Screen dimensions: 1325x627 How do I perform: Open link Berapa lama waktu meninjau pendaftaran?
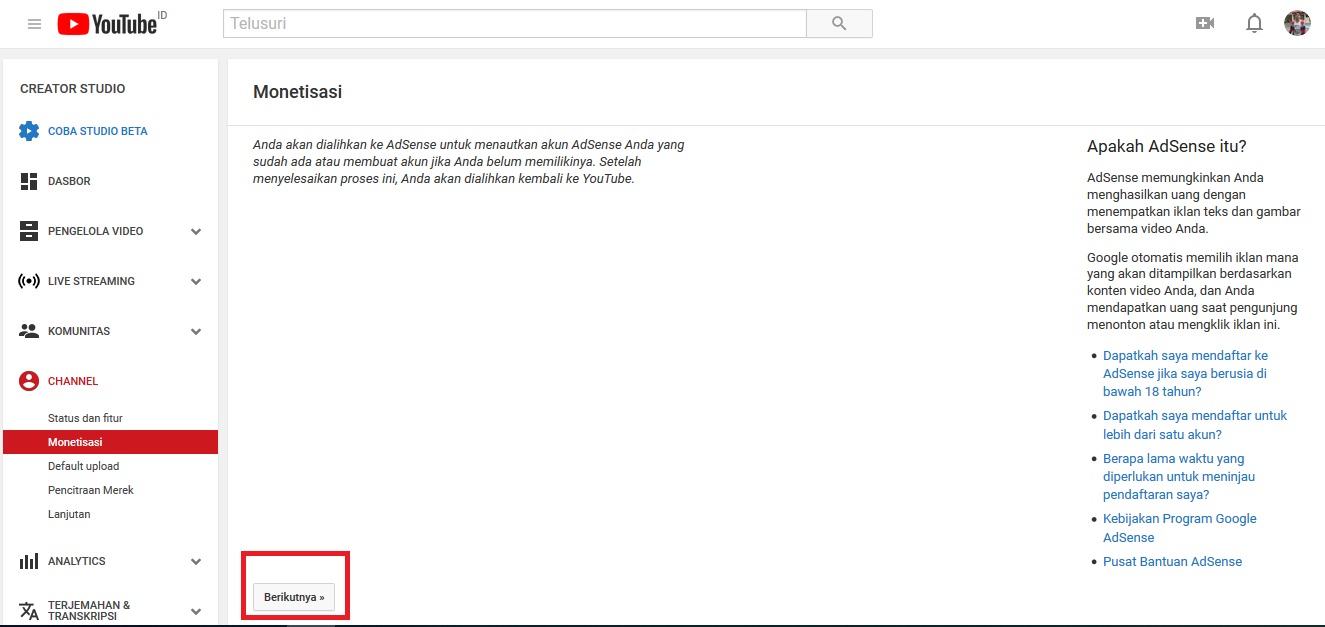[1179, 476]
